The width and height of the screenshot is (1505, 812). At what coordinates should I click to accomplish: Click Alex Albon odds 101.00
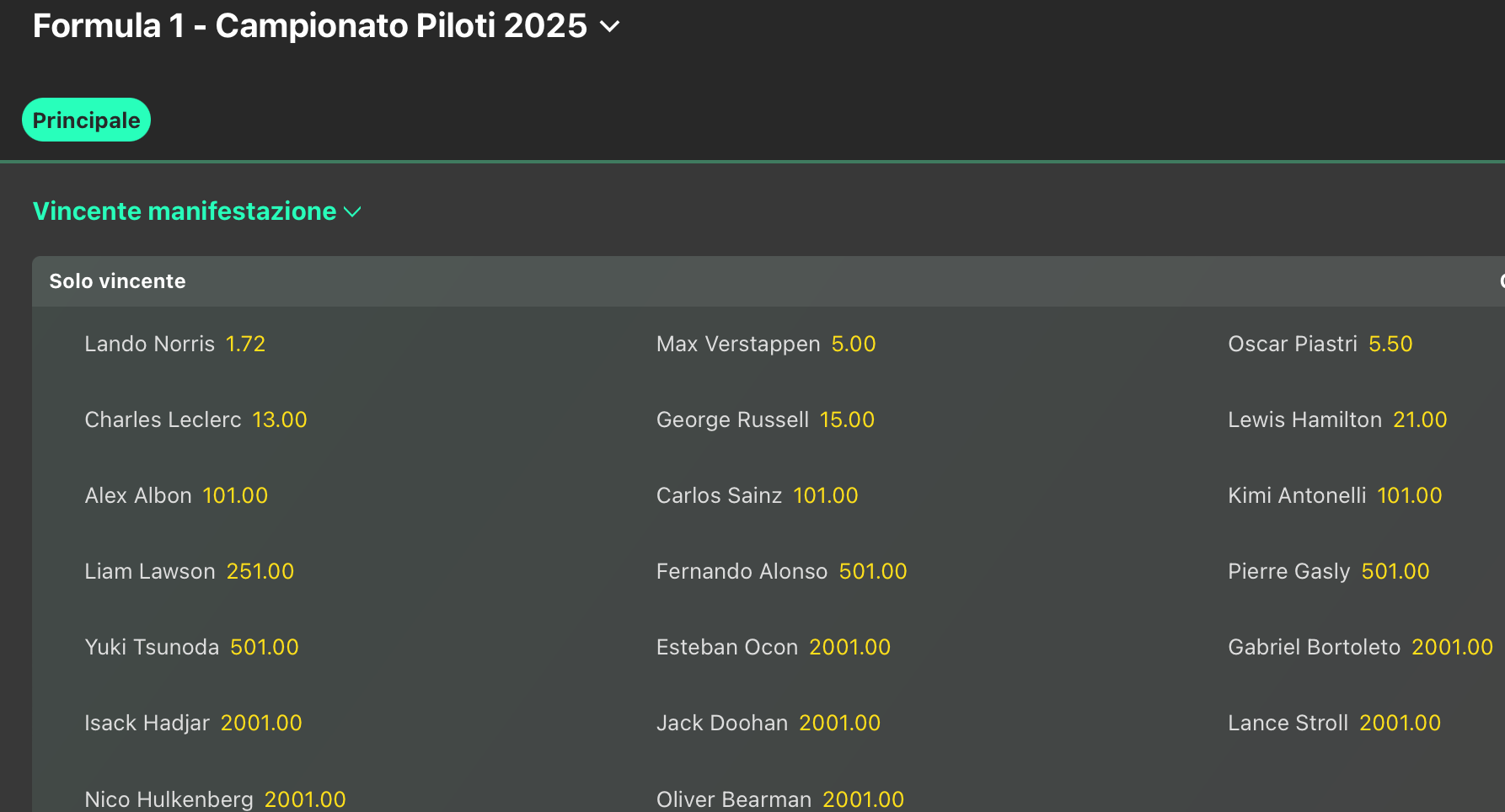pos(235,496)
